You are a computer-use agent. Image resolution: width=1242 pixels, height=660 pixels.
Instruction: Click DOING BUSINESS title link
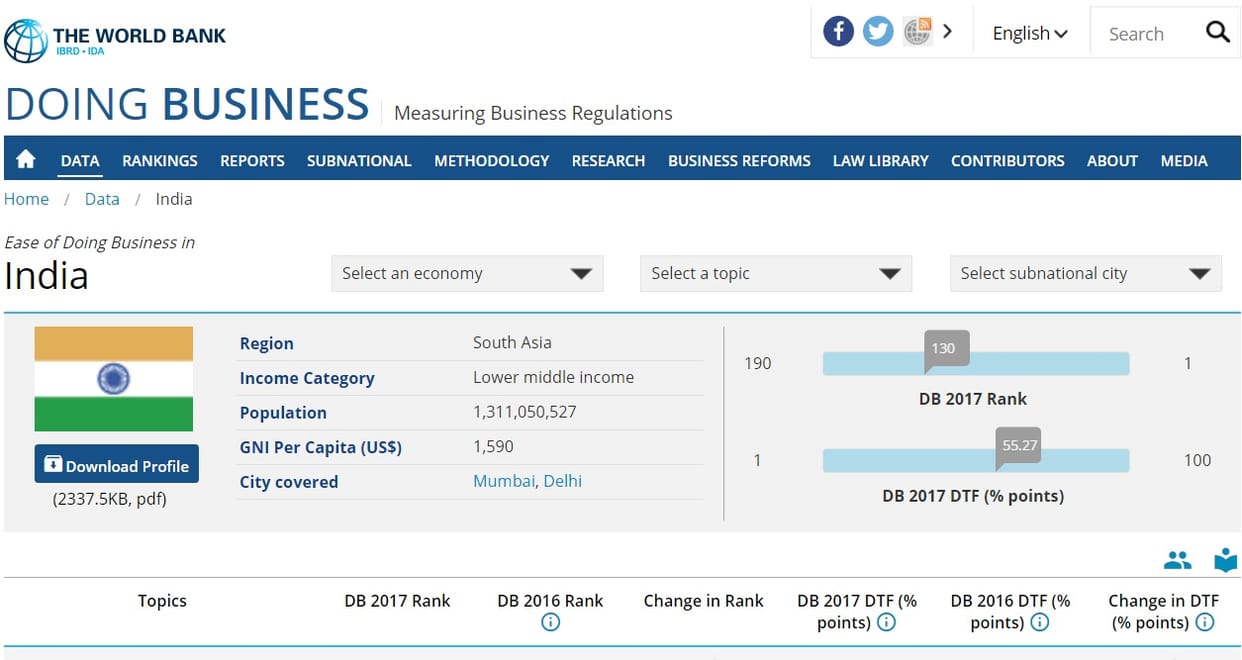coord(187,104)
